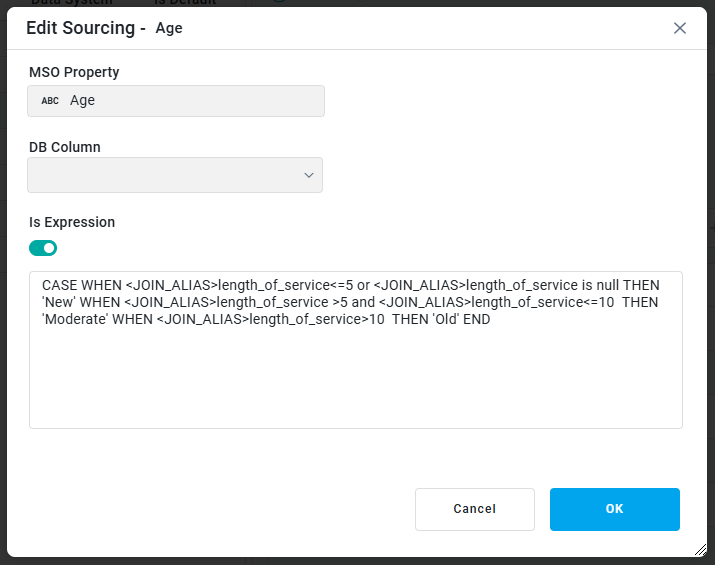Click the word 'Moderate' in expression
This screenshot has width=715, height=565.
pyautogui.click(x=75, y=321)
